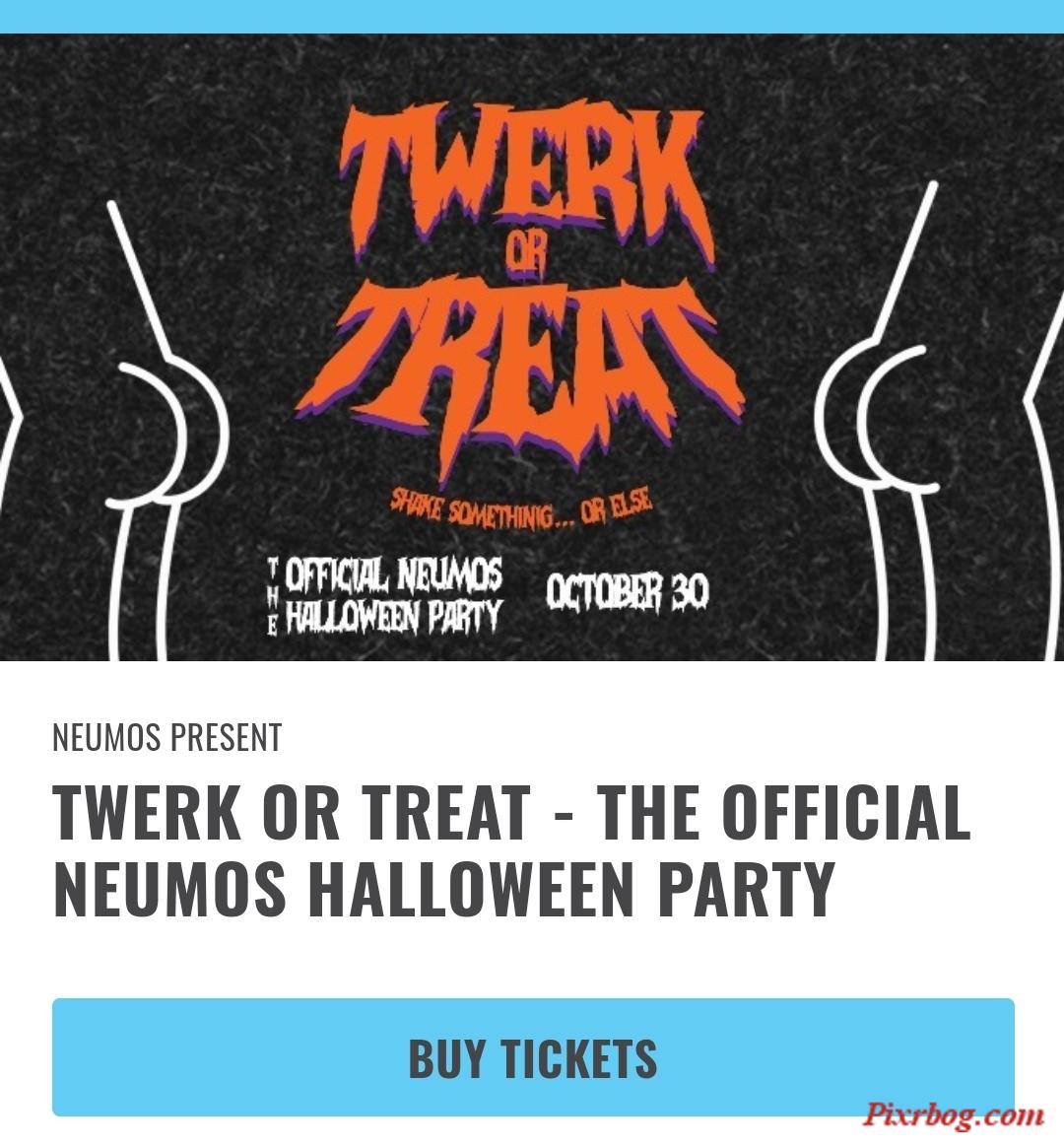Select the NEUMOS PRESENT label
1064x1147 pixels.
click(x=166, y=737)
